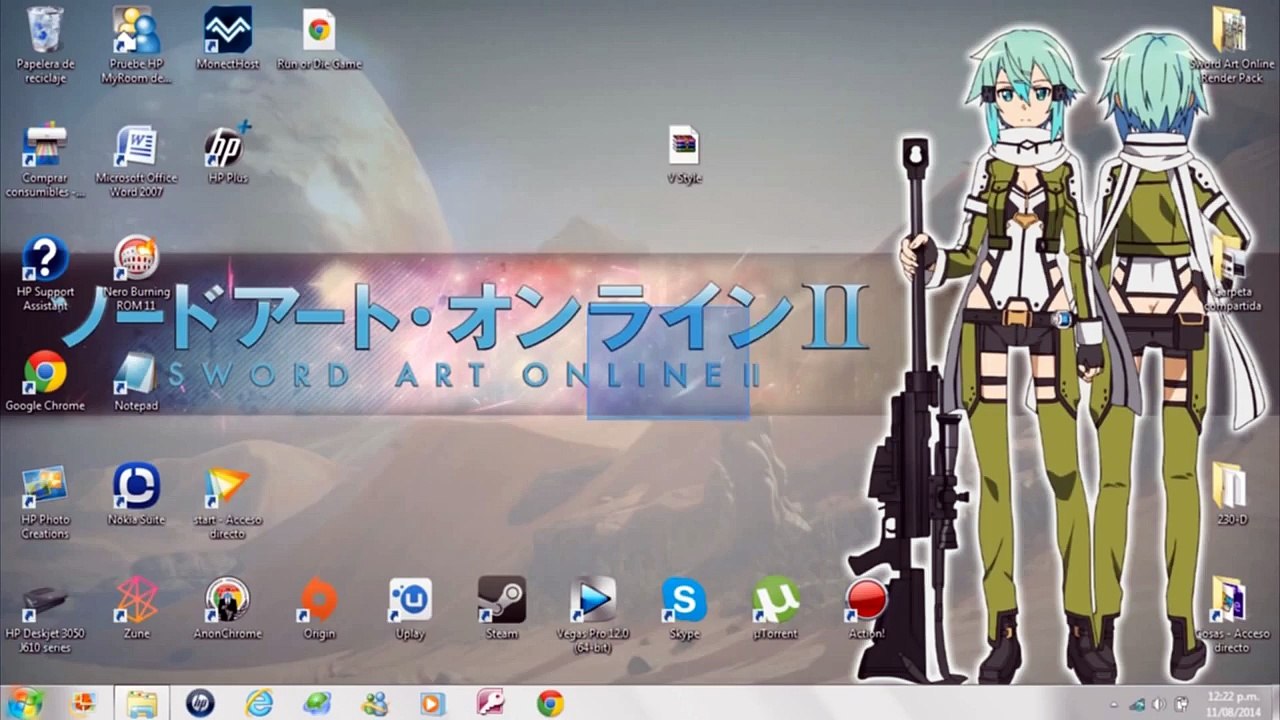Select the Zune desktop shortcut
The height and width of the screenshot is (720, 1280).
coord(136,609)
